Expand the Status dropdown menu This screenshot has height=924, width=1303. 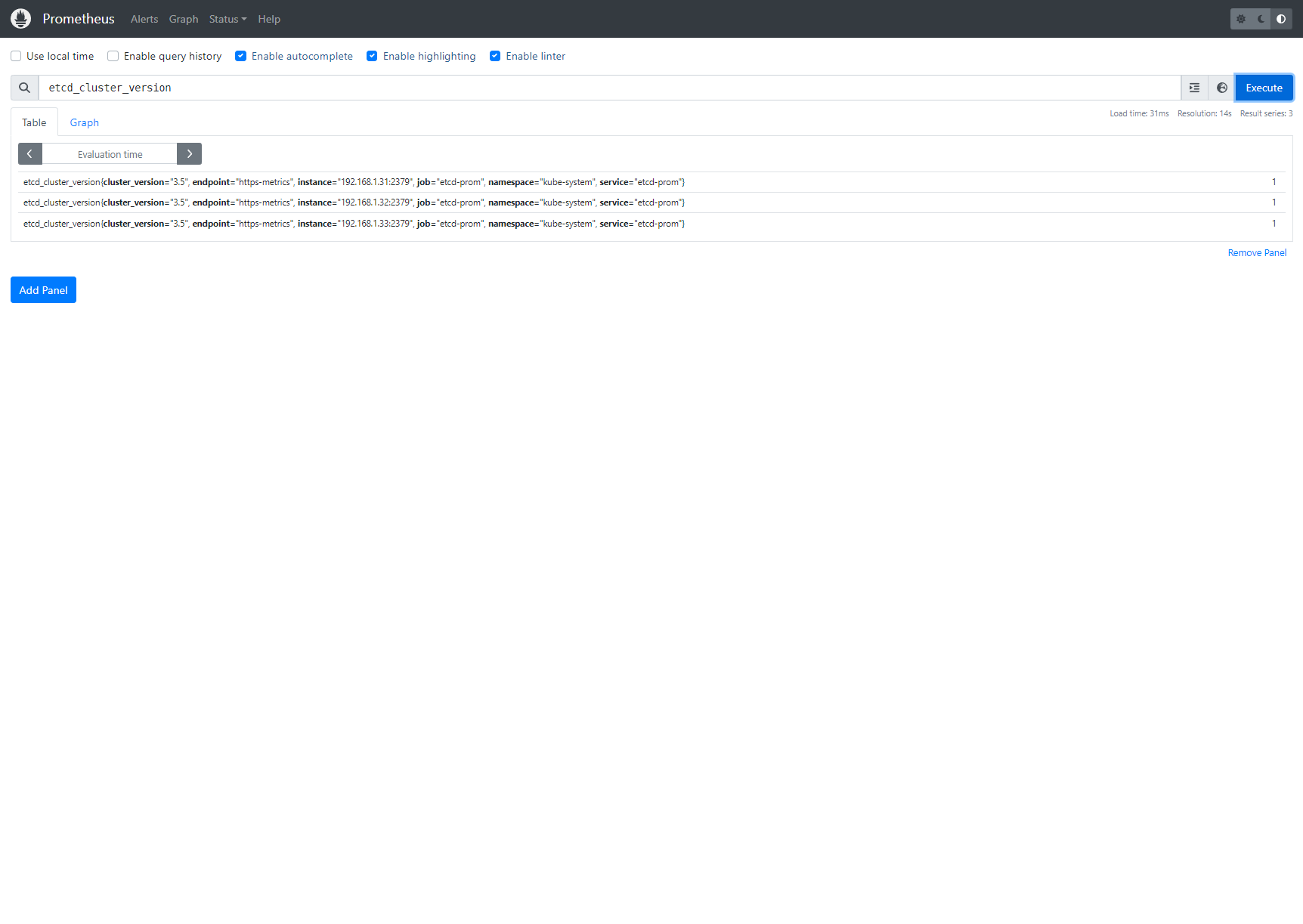point(227,19)
